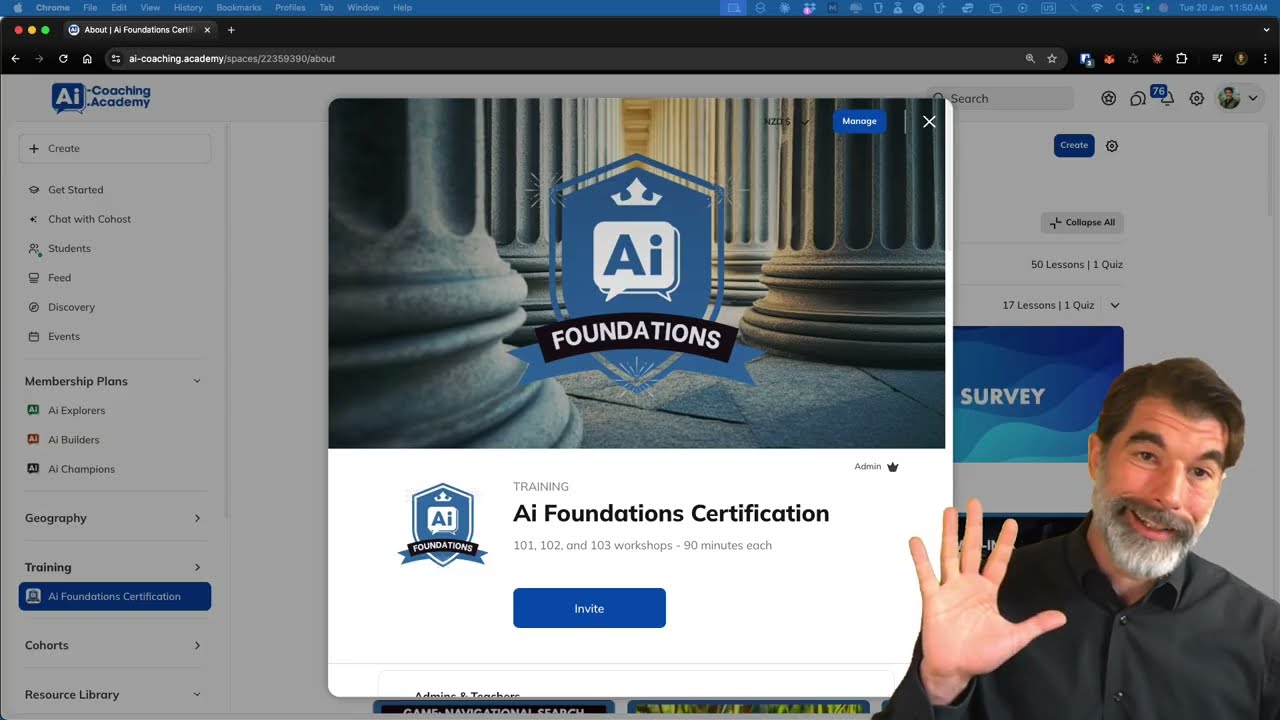Go back in the browser
The image size is (1280, 720).
pos(15,59)
